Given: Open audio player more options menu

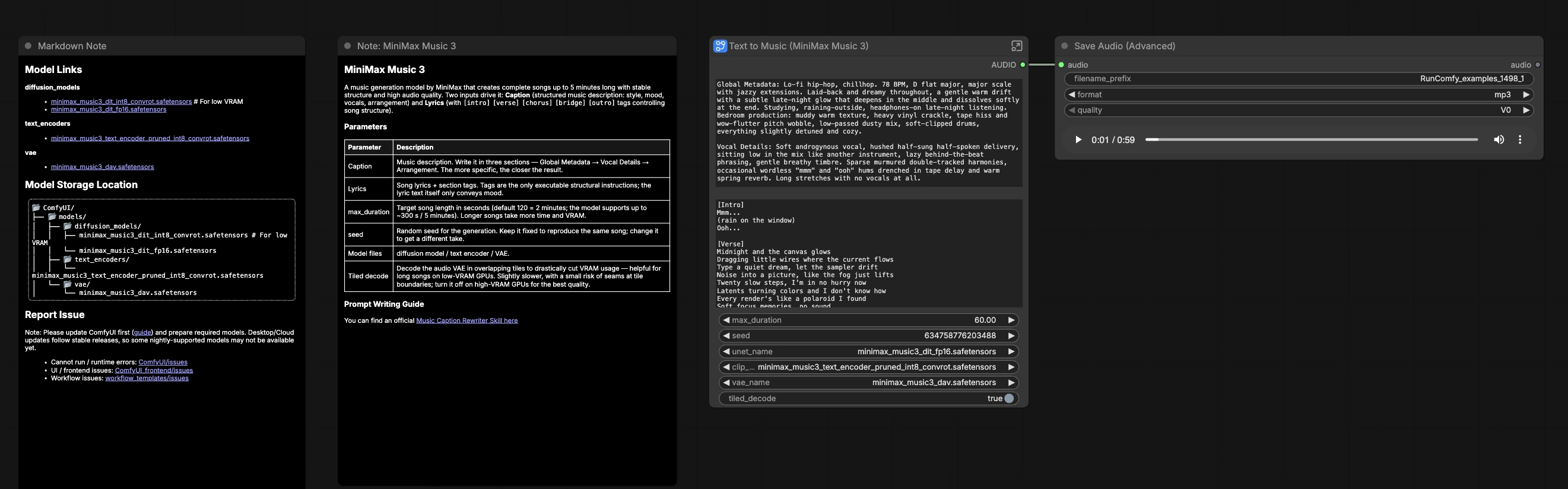Looking at the screenshot, I should click(x=1520, y=139).
